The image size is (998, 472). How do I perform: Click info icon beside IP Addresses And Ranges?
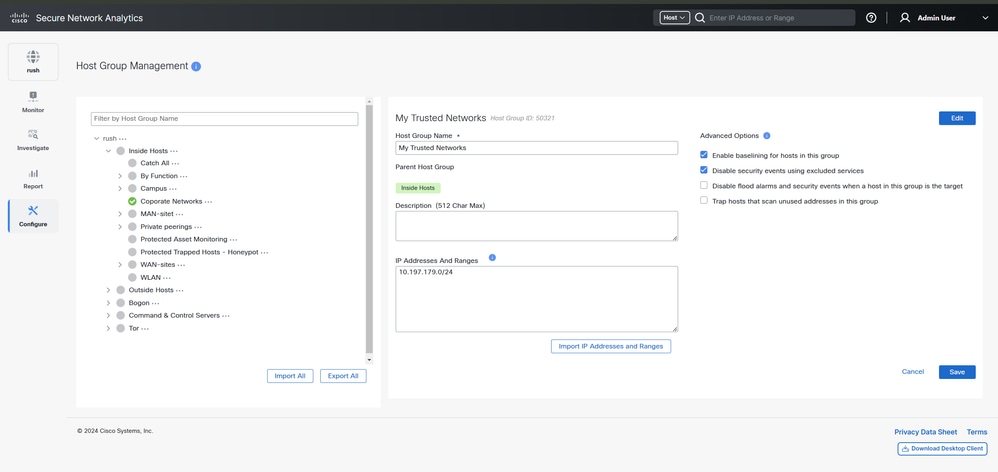492,258
